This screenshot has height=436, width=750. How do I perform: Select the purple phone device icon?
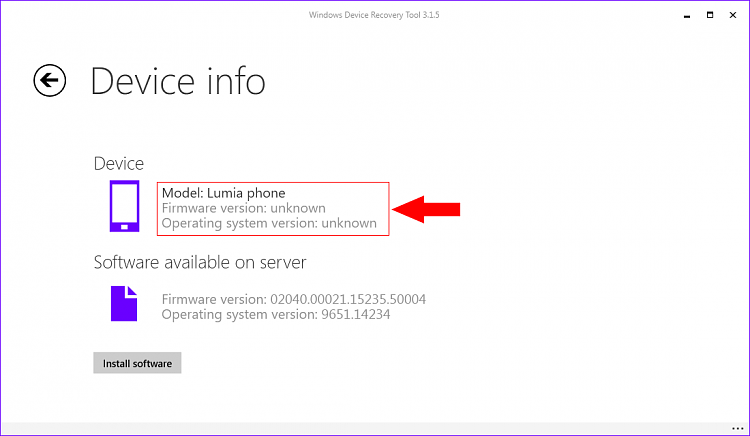click(124, 206)
